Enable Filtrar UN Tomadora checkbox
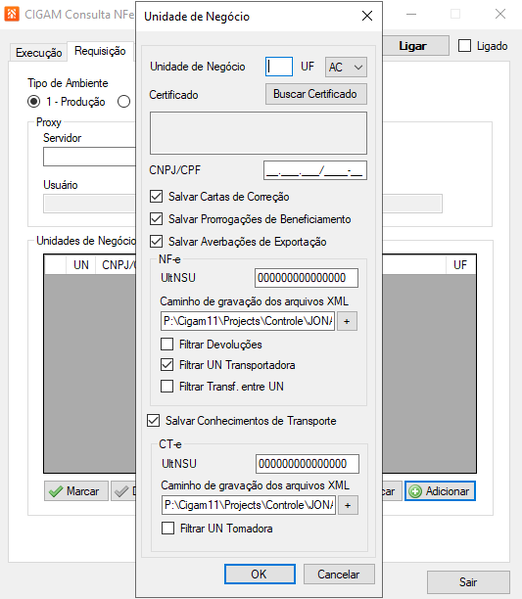522x599 pixels. 168,528
